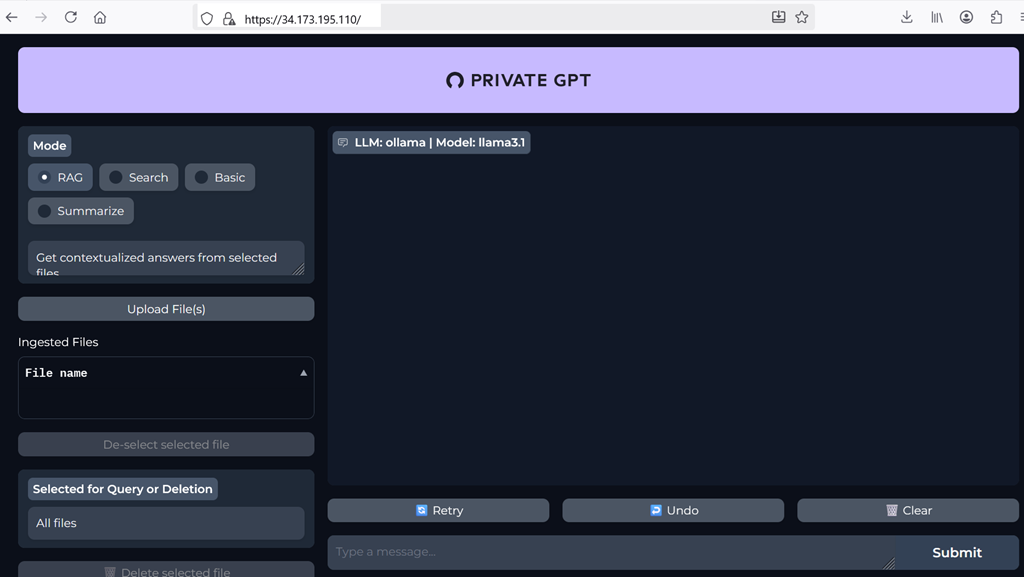Viewport: 1024px width, 577px height.
Task: Bookmark this page with star icon
Action: point(802,17)
